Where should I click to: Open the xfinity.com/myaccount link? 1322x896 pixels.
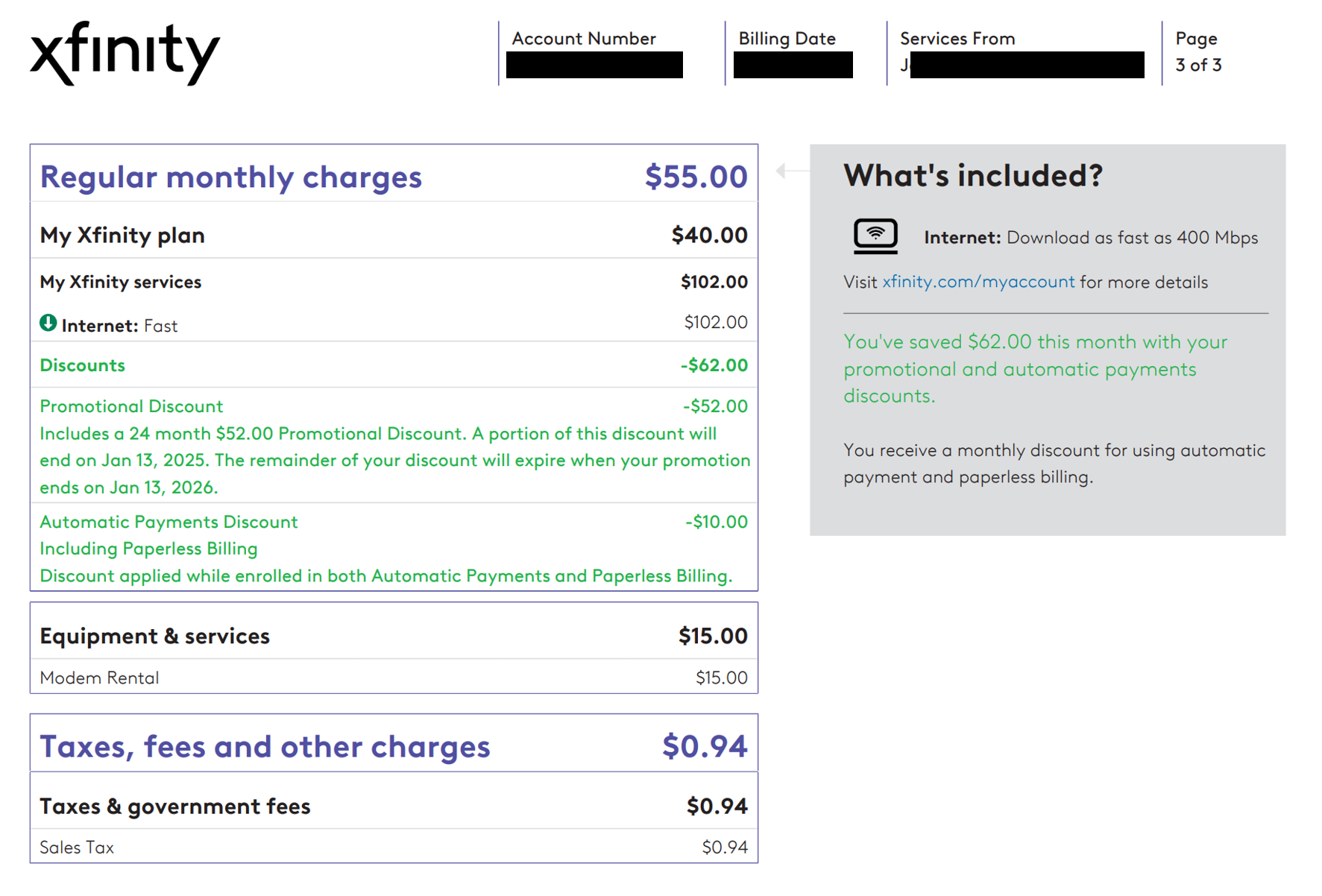[978, 282]
